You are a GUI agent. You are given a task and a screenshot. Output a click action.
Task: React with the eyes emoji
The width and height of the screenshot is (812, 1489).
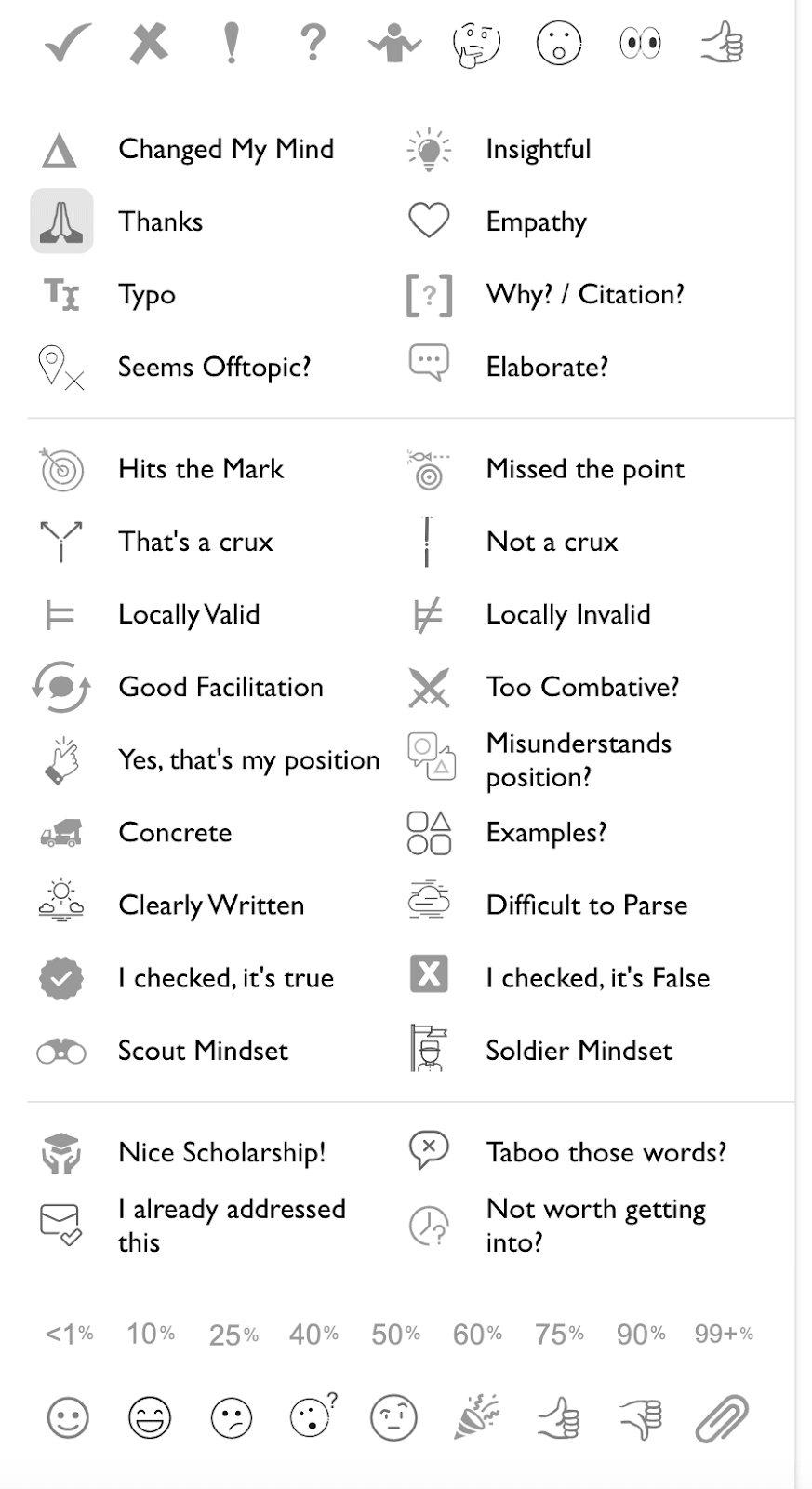point(640,43)
